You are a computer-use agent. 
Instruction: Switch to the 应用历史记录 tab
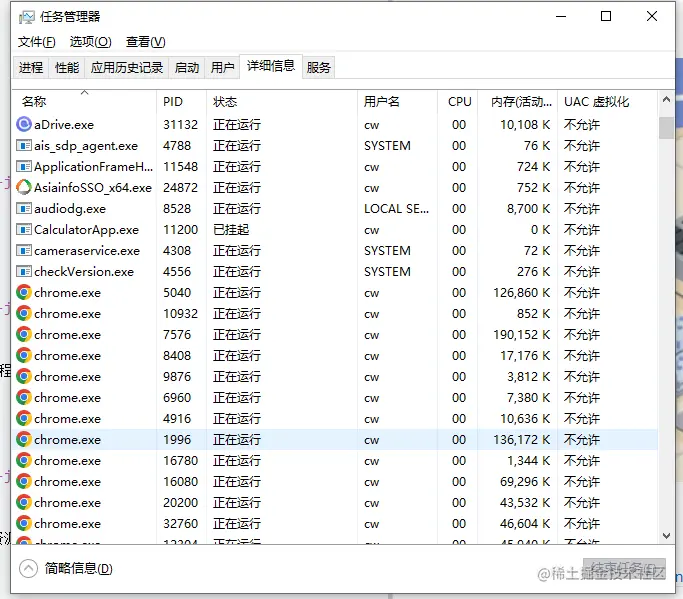(127, 68)
